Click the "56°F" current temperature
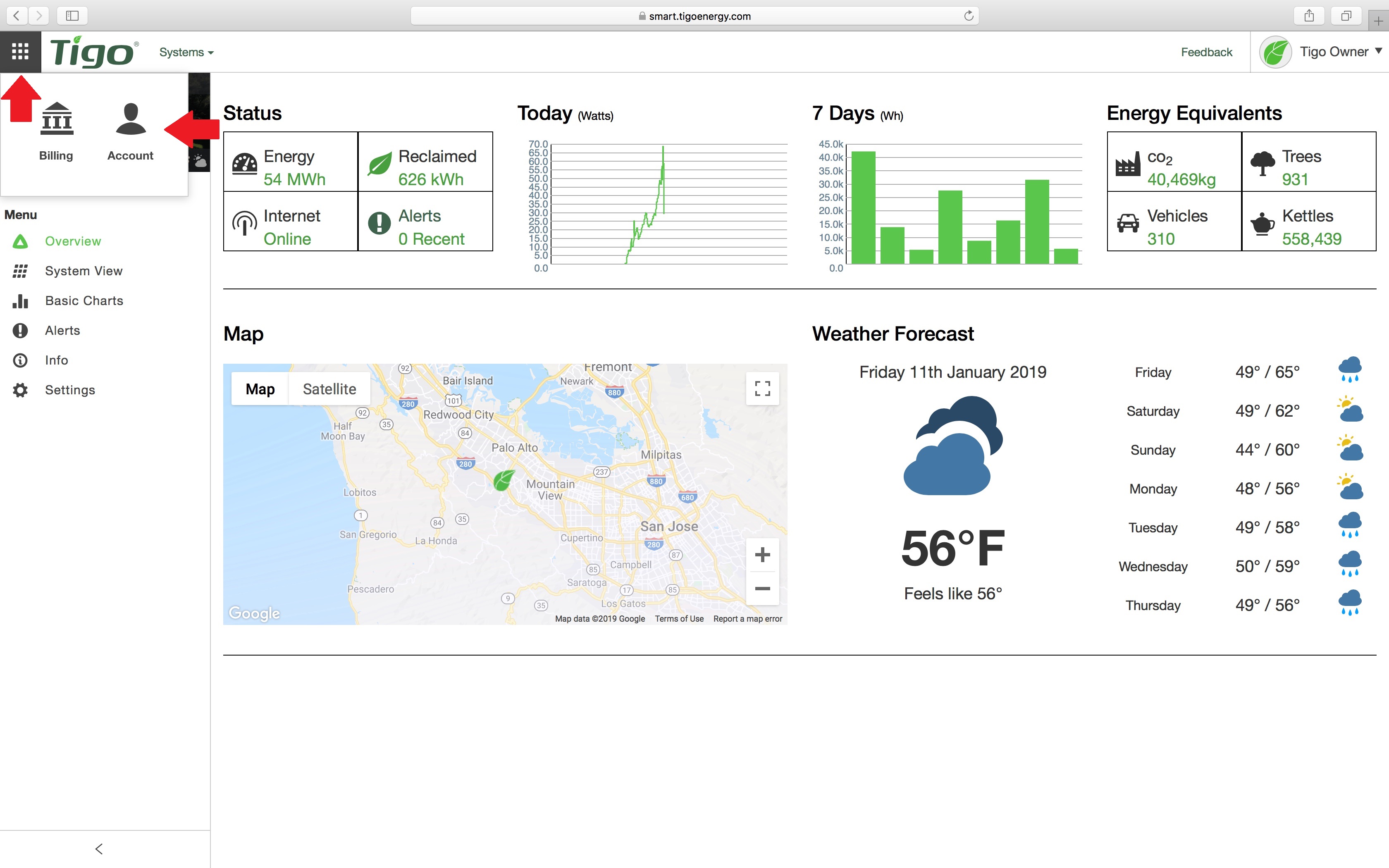The width and height of the screenshot is (1389, 868). click(953, 548)
